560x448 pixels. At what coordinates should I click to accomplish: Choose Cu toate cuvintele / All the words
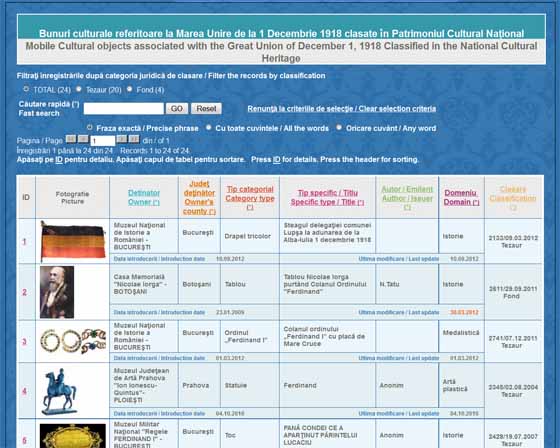pyautogui.click(x=208, y=128)
